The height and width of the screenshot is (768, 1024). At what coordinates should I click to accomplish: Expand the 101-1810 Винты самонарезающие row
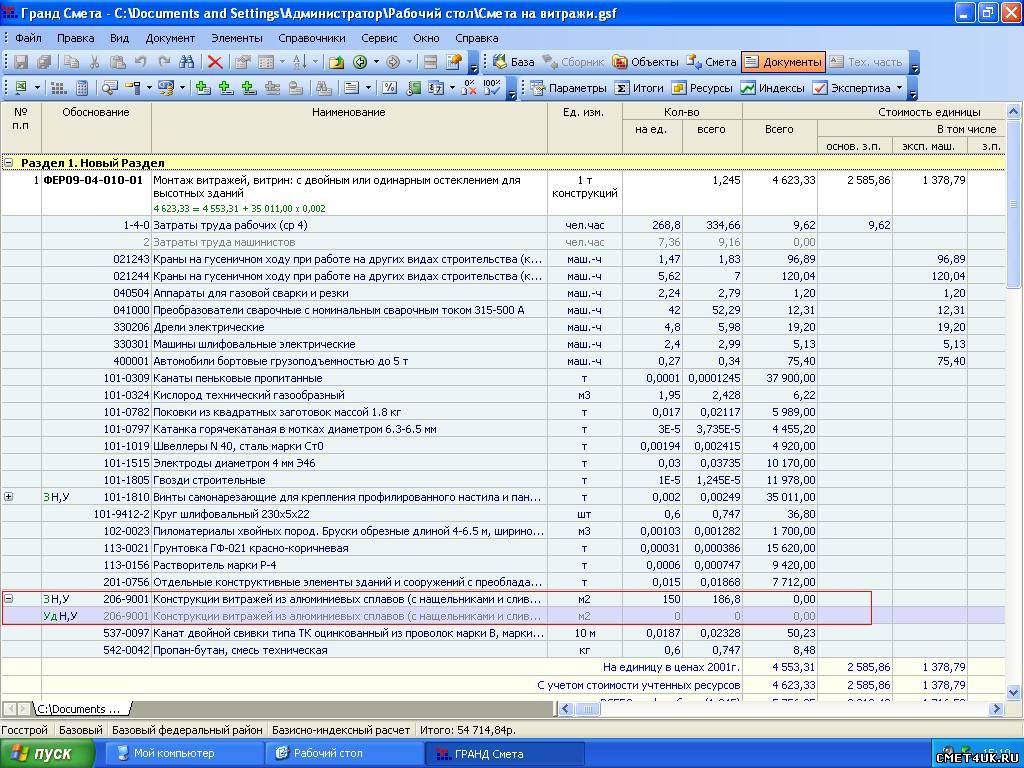click(x=9, y=497)
